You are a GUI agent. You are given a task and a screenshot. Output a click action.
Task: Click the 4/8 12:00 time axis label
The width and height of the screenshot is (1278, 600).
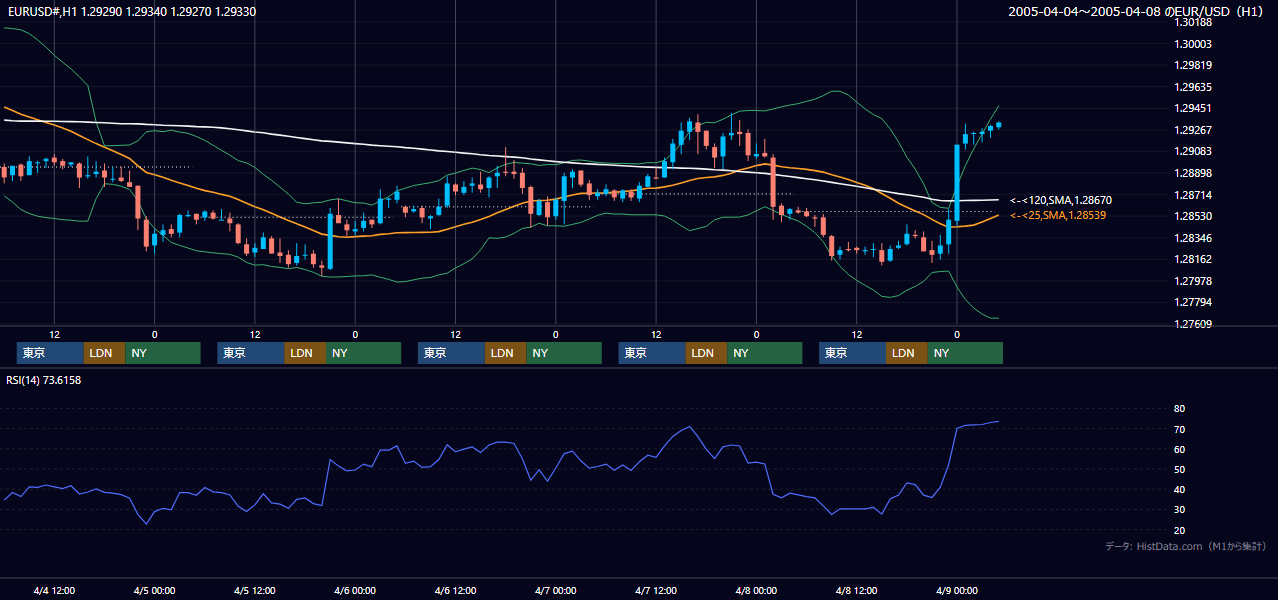(856, 590)
